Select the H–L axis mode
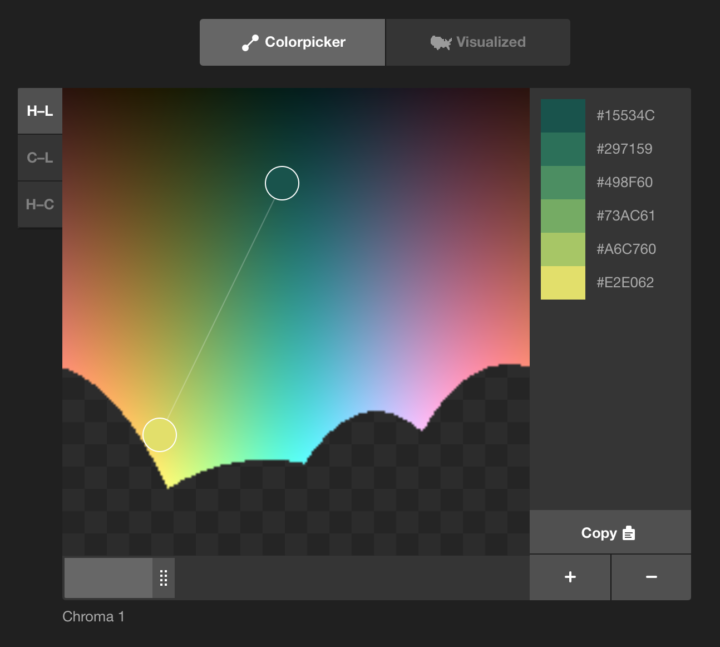The image size is (720, 647). 40,111
